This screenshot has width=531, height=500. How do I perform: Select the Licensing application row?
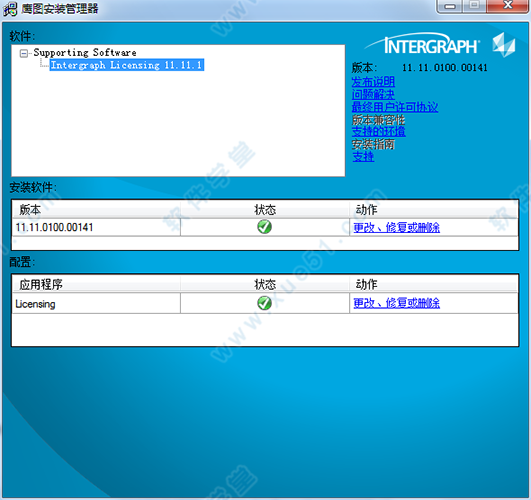coord(265,303)
